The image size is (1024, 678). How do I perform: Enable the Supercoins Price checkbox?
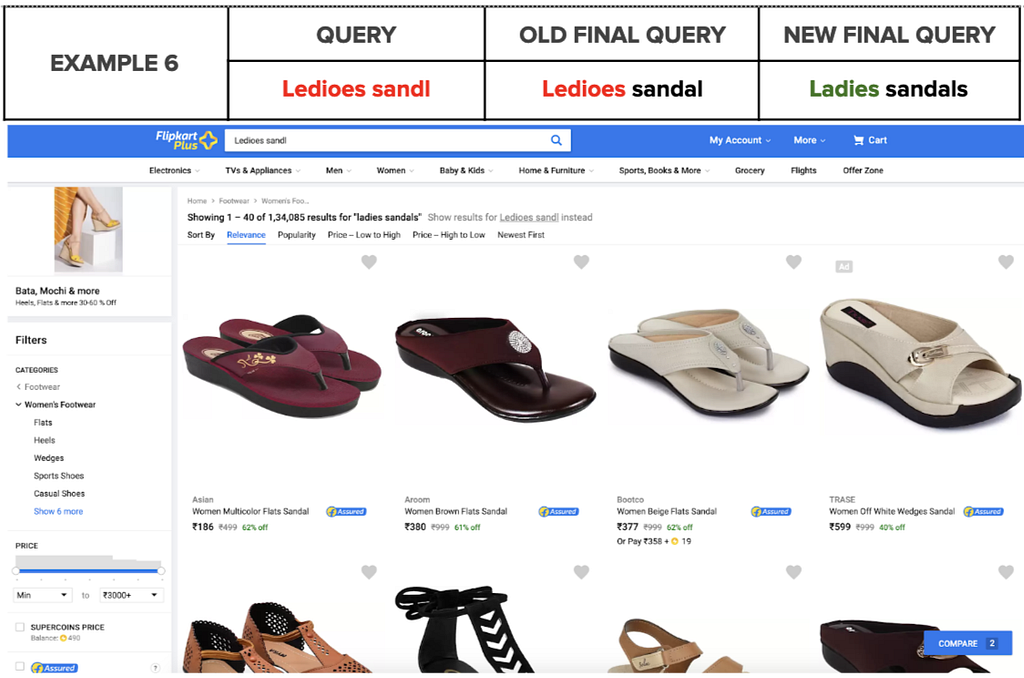20,627
